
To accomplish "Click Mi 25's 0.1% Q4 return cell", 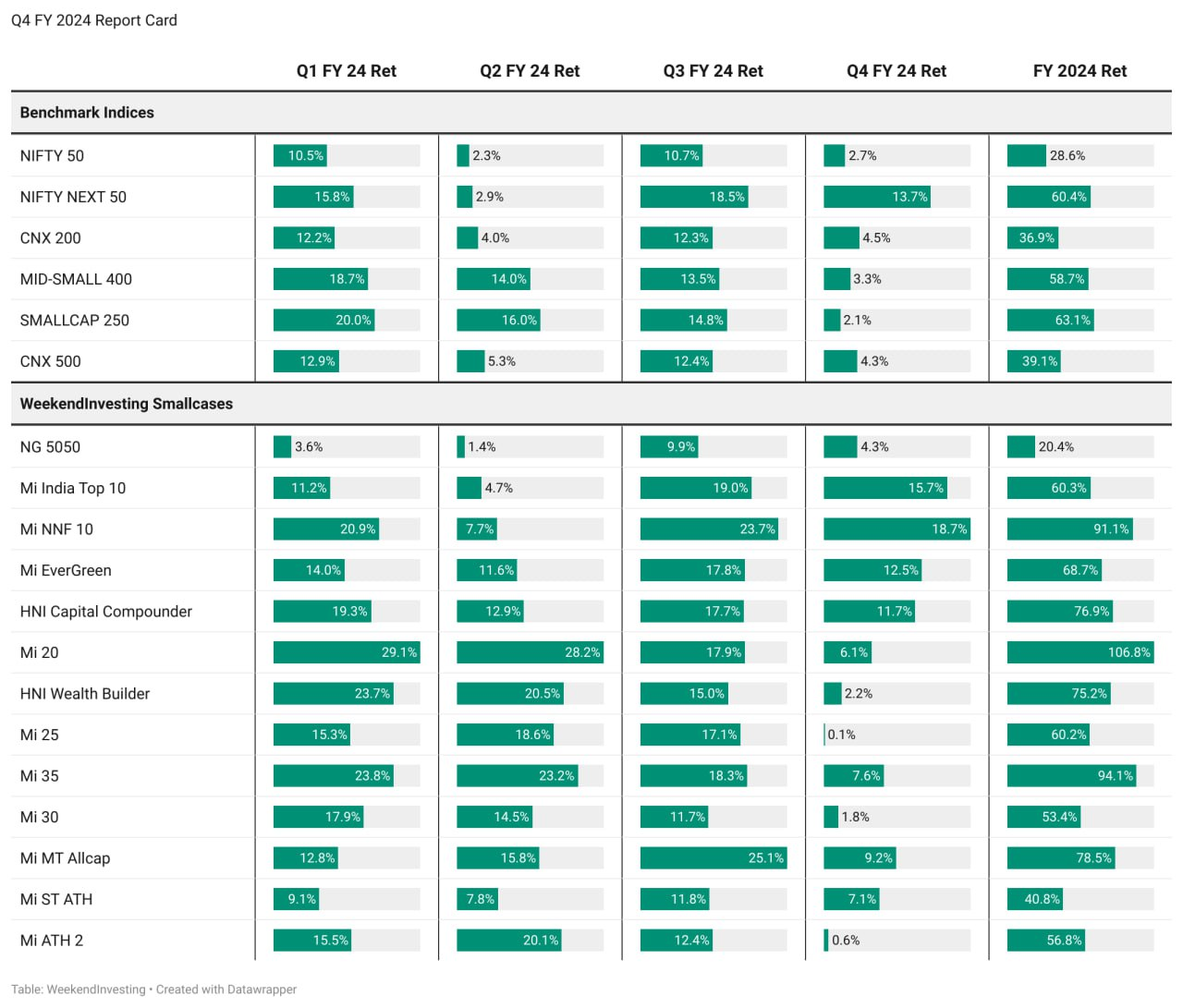I will (x=841, y=735).
